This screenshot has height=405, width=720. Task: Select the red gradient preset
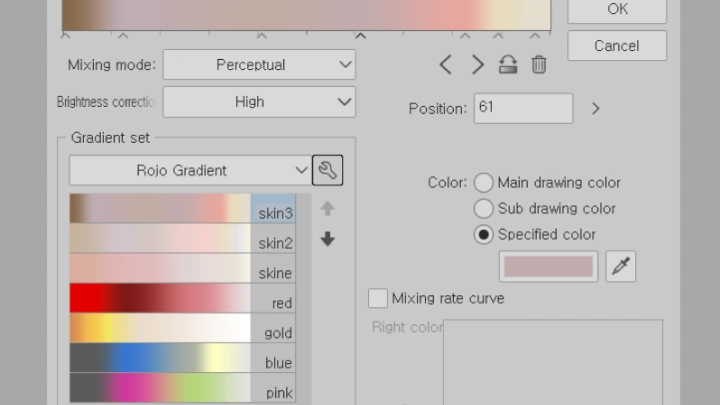[x=182, y=298]
